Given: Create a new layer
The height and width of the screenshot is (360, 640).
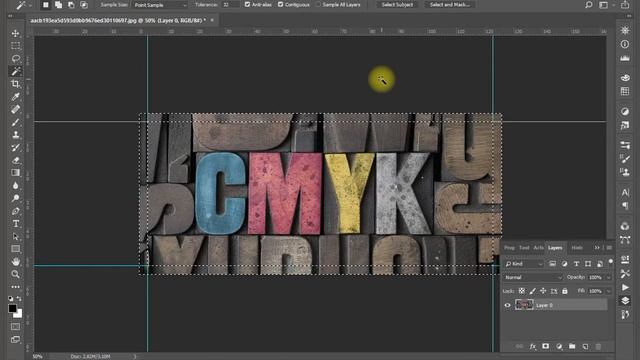Looking at the screenshot, I should tap(585, 347).
